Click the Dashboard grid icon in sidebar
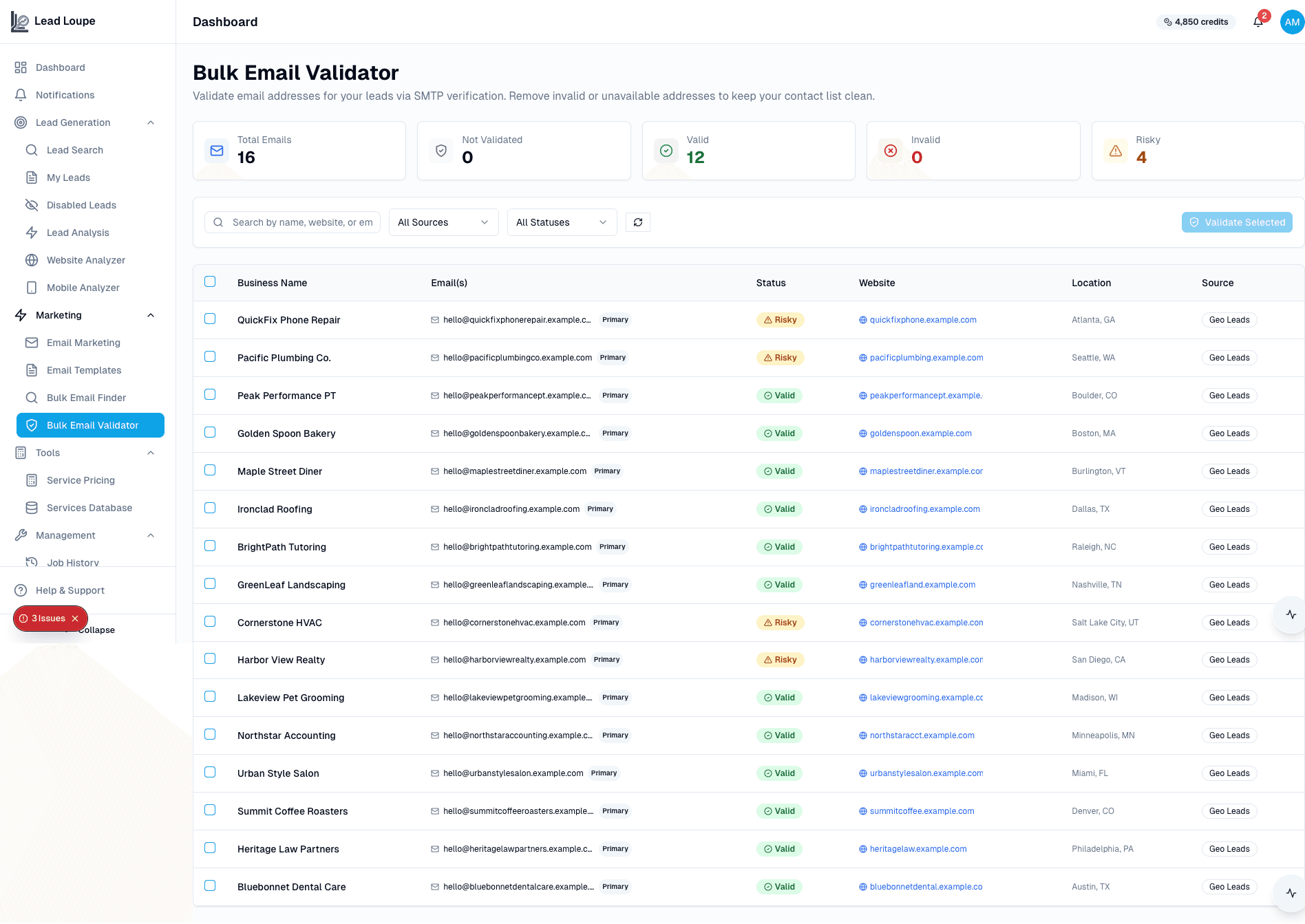The width and height of the screenshot is (1305, 924). tap(21, 67)
